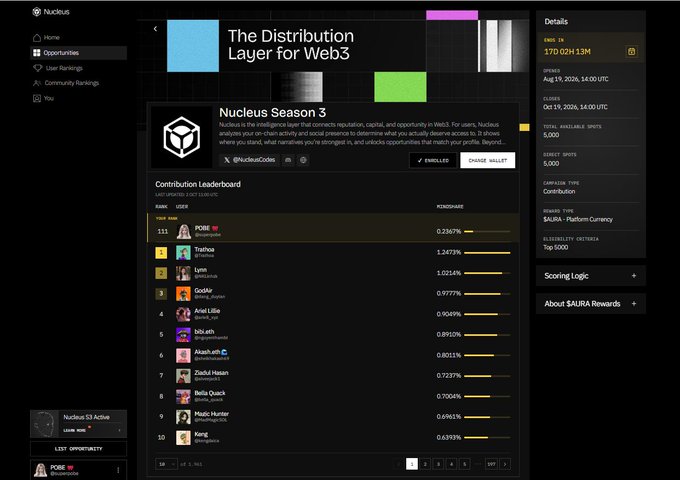Expand the Scoring Logic section
680x480 pixels.
591,276
